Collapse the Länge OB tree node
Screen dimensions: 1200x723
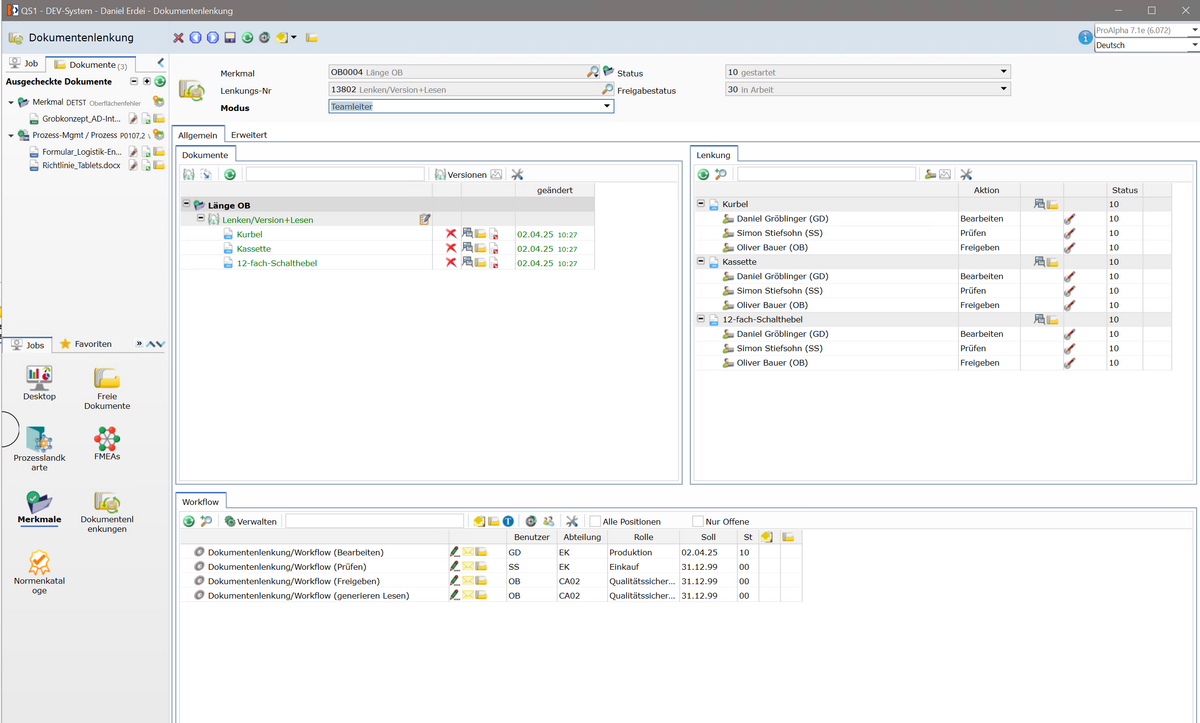coord(187,204)
